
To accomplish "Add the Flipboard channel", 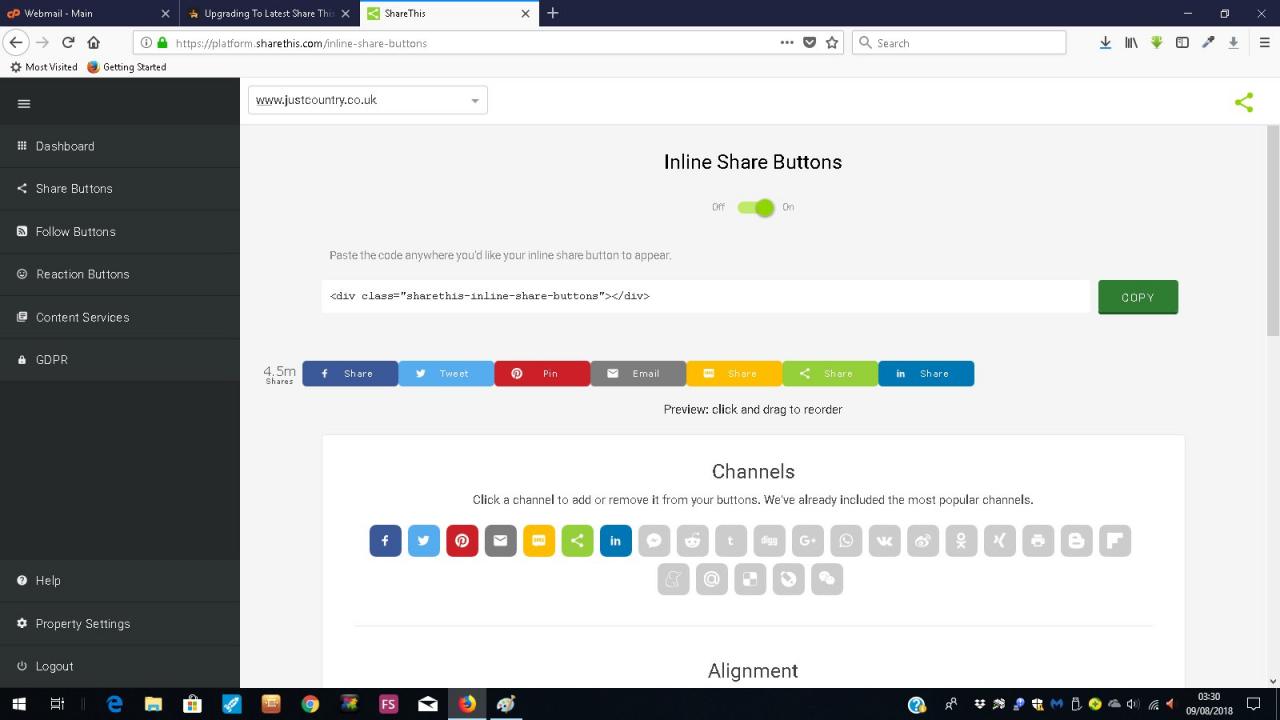I will pyautogui.click(x=1115, y=541).
